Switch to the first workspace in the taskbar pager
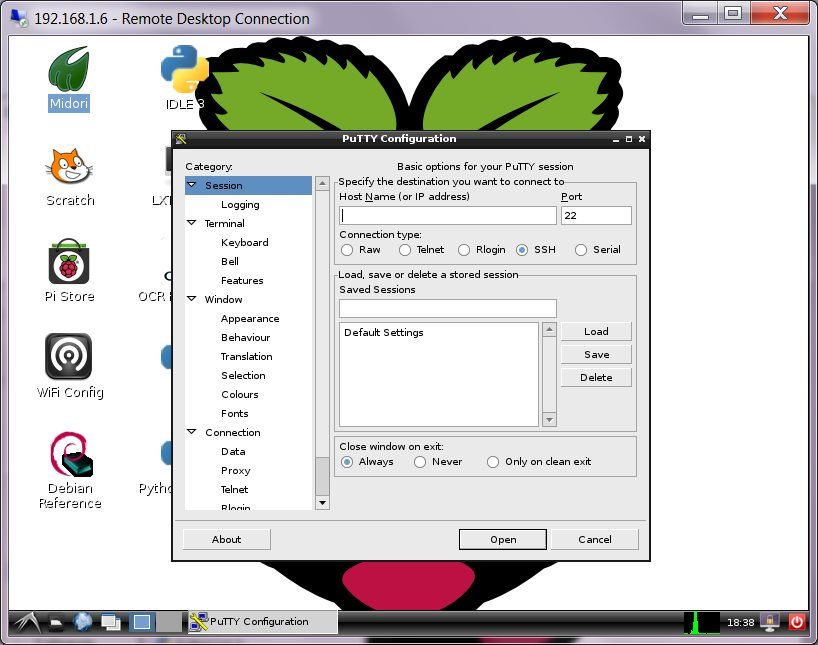 142,622
